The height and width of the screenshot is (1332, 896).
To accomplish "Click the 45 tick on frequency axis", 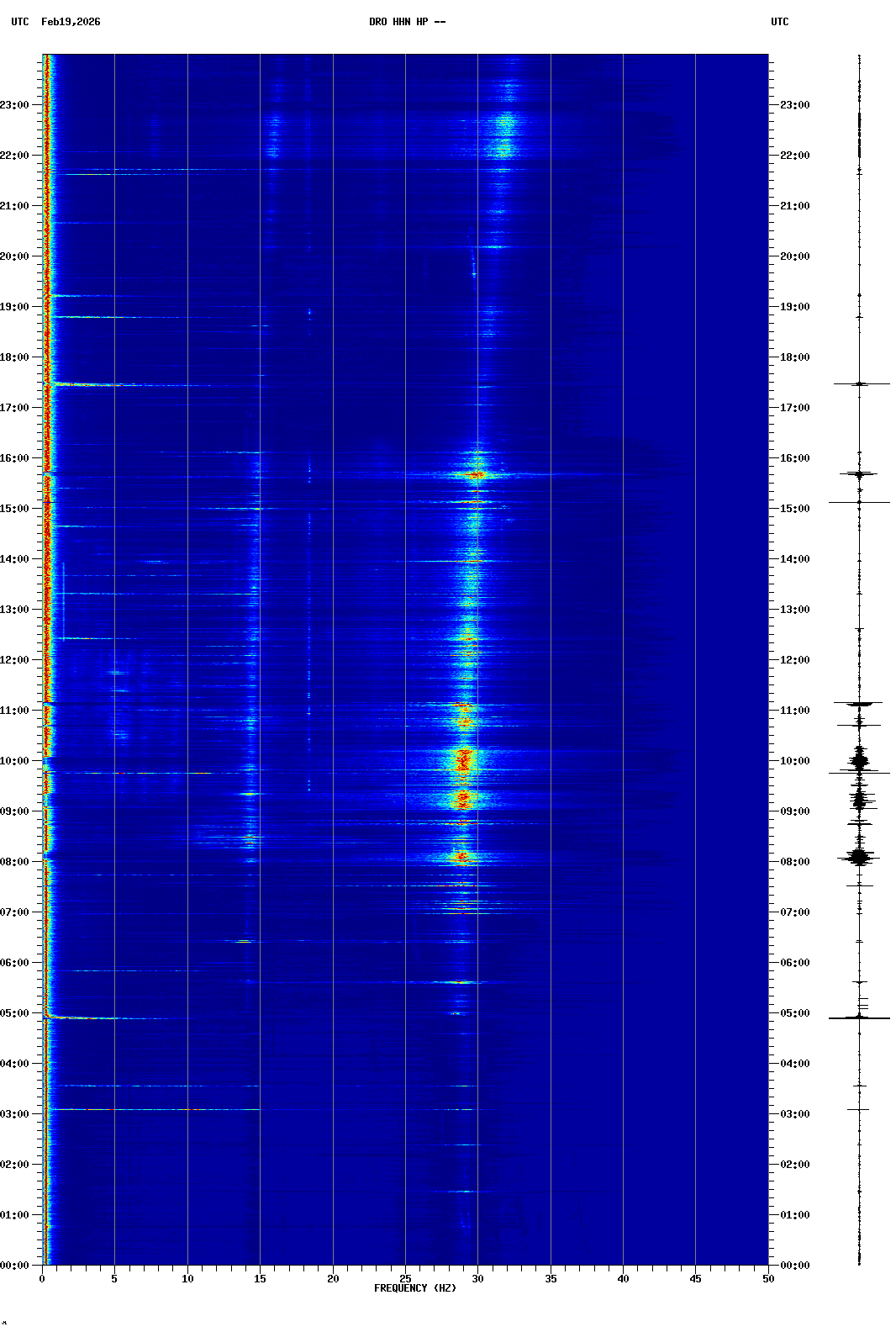I will point(695,1279).
